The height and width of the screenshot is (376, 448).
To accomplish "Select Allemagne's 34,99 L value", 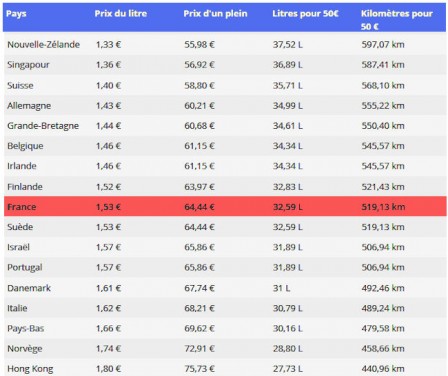I will [x=288, y=106].
